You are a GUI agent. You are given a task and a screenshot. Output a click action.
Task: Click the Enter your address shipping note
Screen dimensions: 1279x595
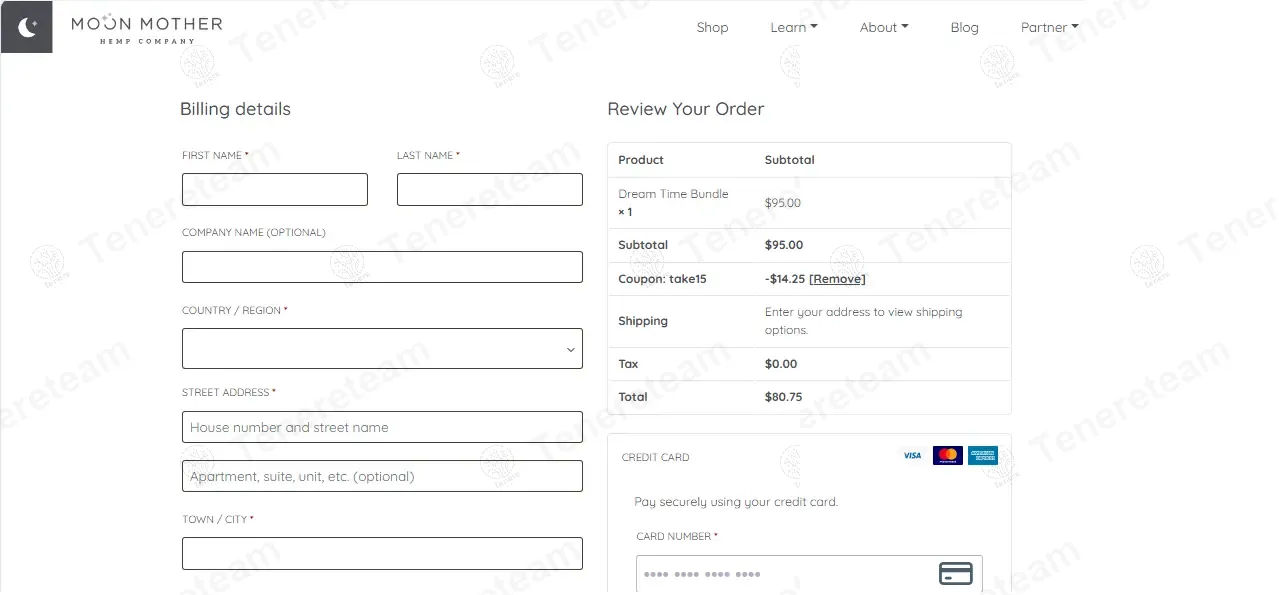coord(863,321)
